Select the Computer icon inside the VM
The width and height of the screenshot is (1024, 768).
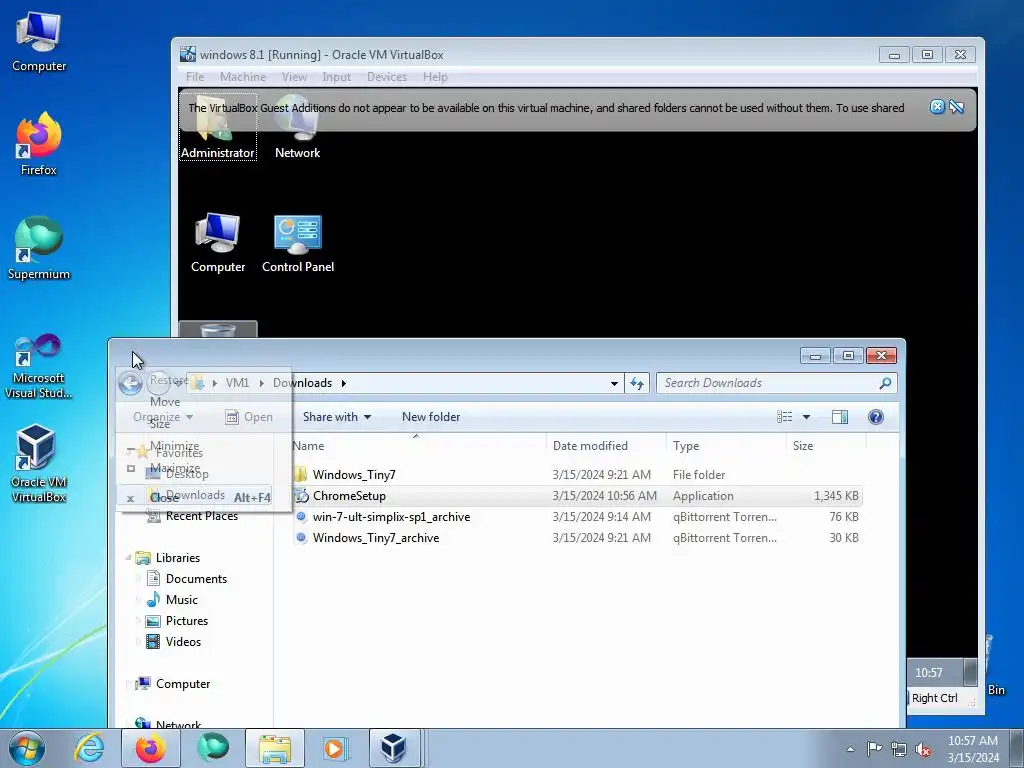pos(217,242)
